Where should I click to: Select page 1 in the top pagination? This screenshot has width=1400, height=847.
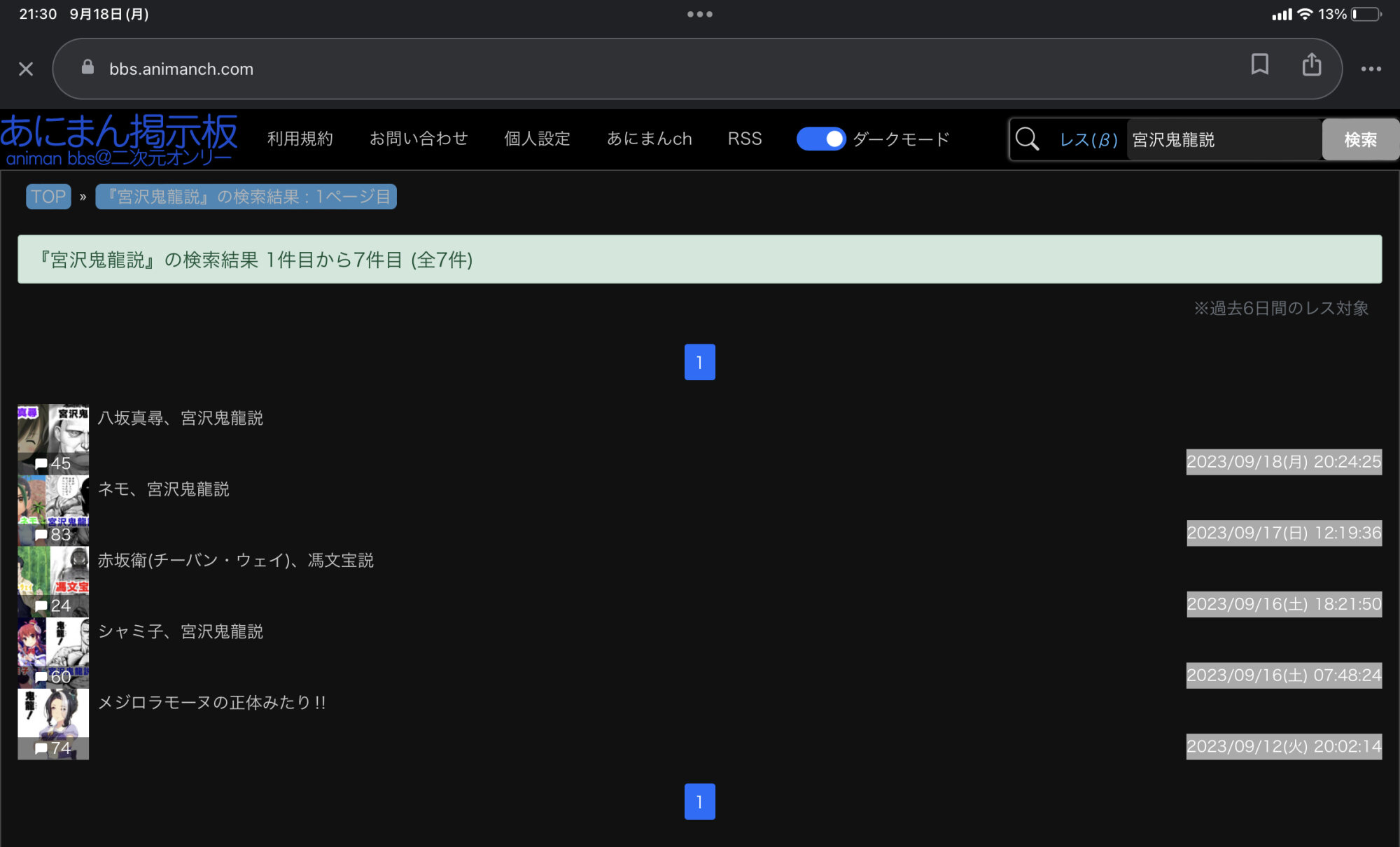699,362
